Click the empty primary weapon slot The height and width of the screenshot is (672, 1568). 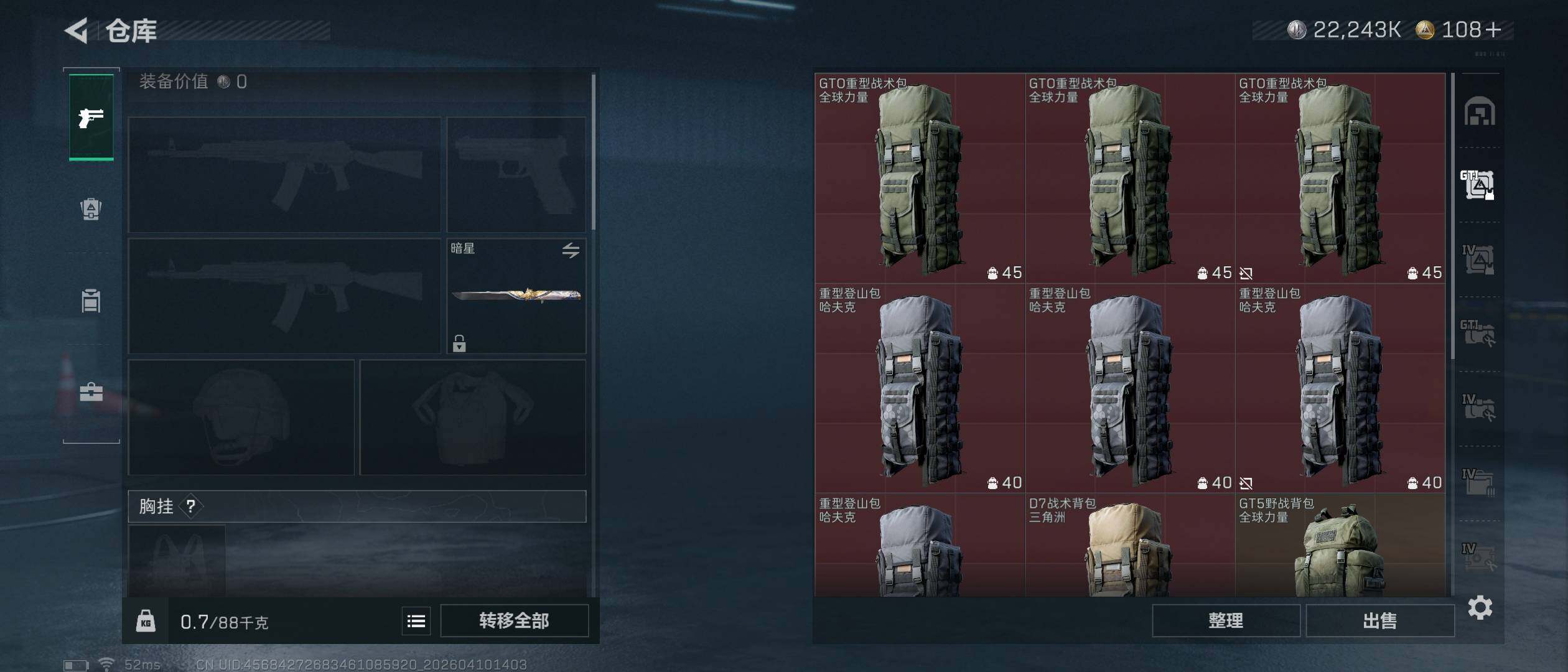point(284,175)
